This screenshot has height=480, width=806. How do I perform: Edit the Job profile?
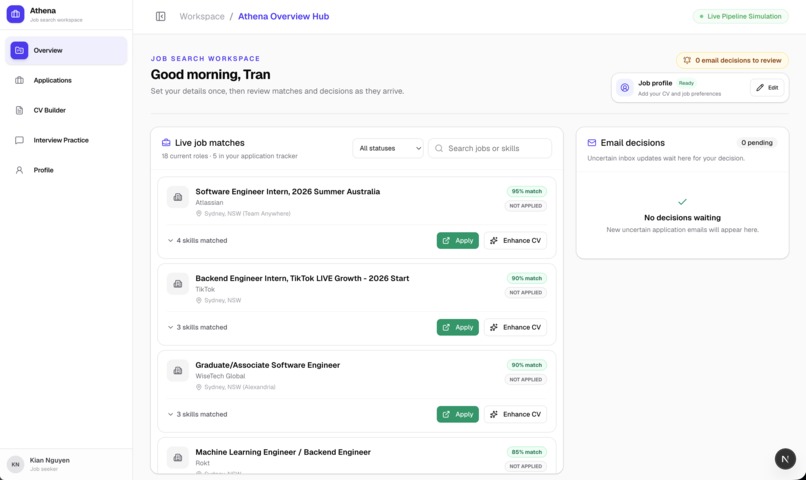tap(767, 87)
